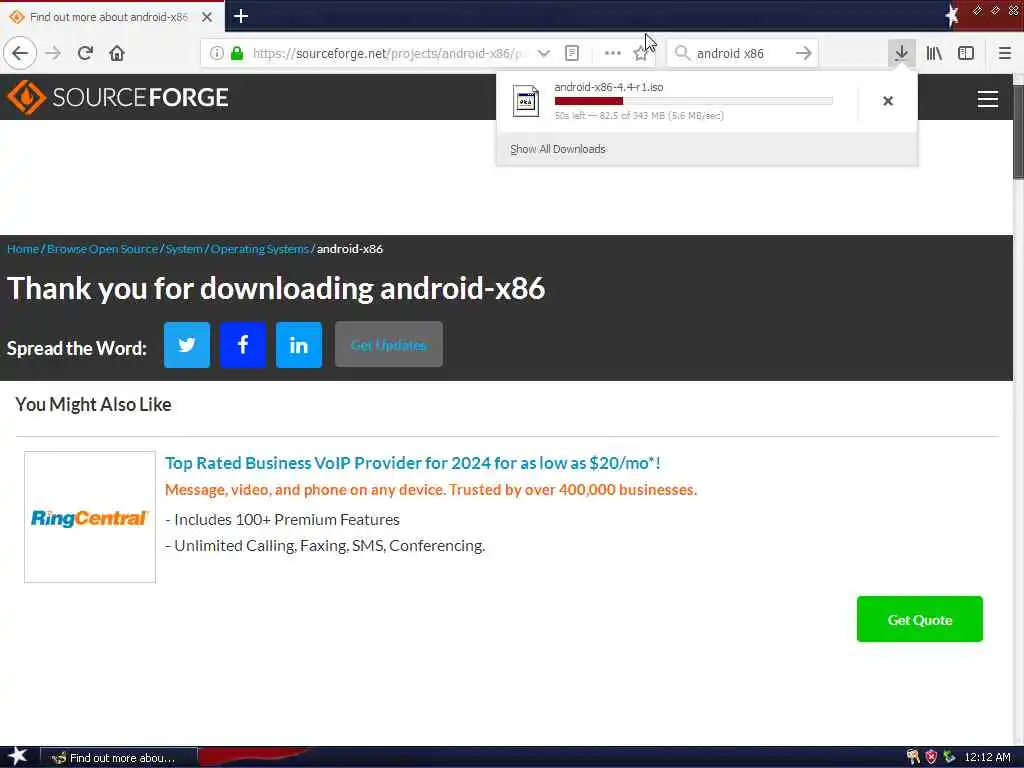Click the RingCentral logo thumbnail
1024x768 pixels.
point(90,517)
